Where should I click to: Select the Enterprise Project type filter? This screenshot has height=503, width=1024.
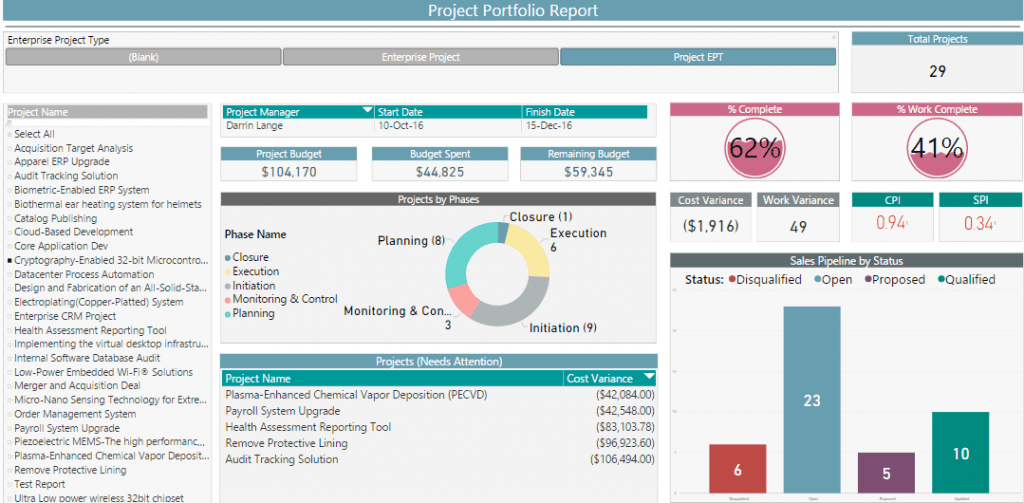click(421, 57)
